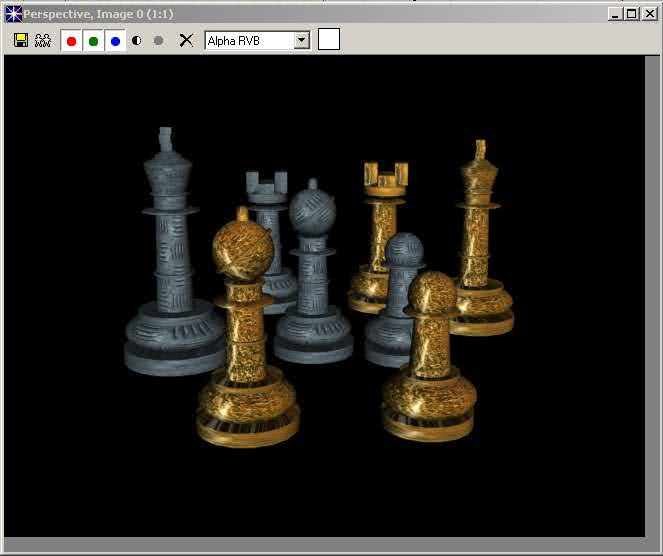Image resolution: width=663 pixels, height=556 pixels.
Task: Minimize the Perspective render window
Action: point(615,14)
